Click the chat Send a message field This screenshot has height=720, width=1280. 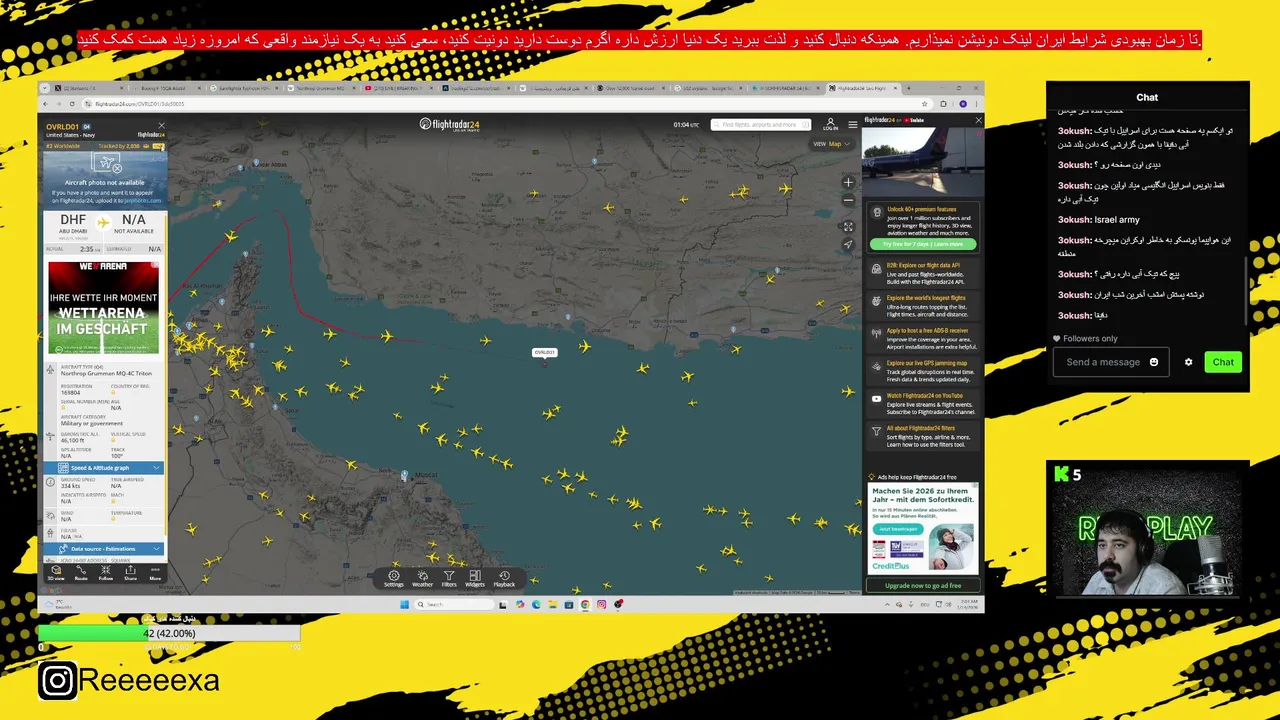[1111, 362]
